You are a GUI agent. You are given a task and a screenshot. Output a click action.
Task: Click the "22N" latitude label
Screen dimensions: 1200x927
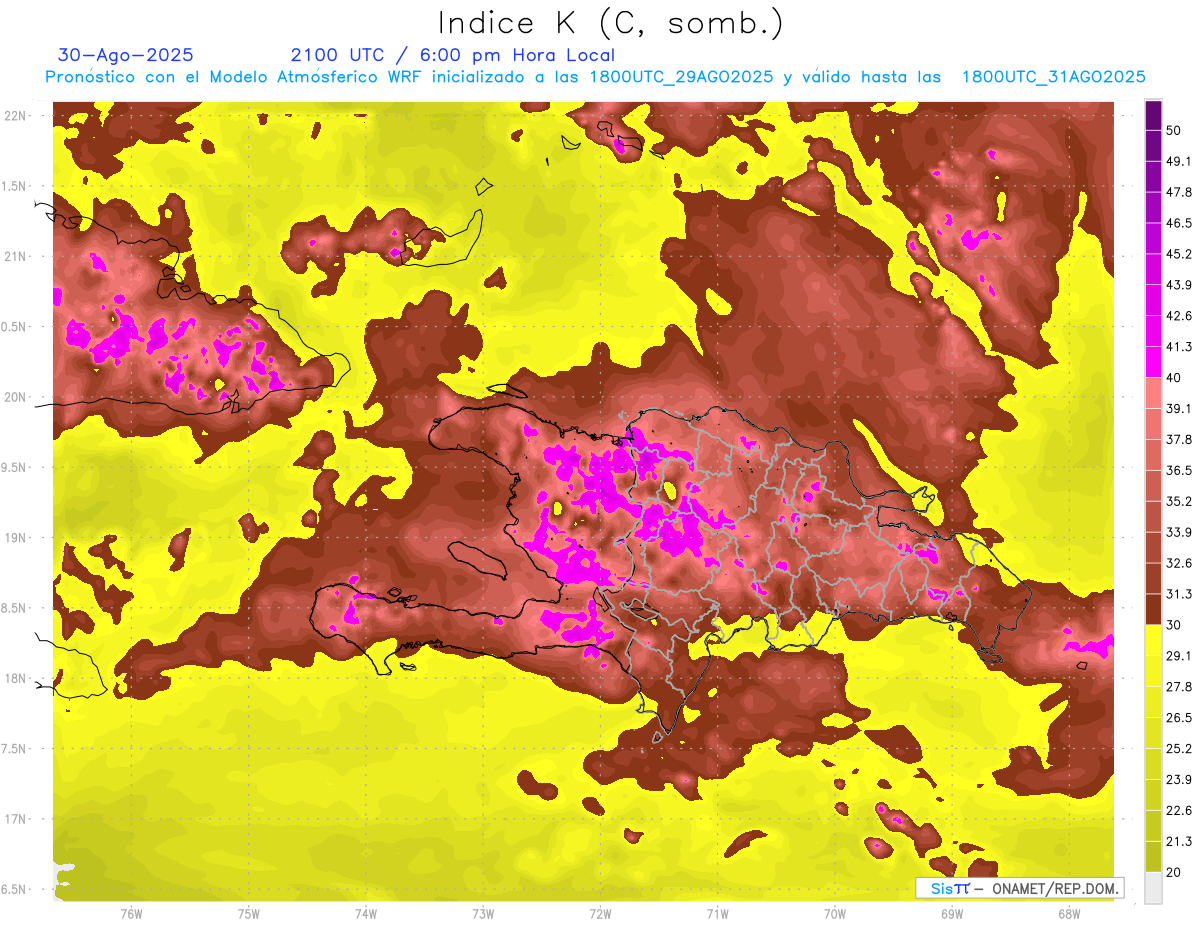click(16, 115)
